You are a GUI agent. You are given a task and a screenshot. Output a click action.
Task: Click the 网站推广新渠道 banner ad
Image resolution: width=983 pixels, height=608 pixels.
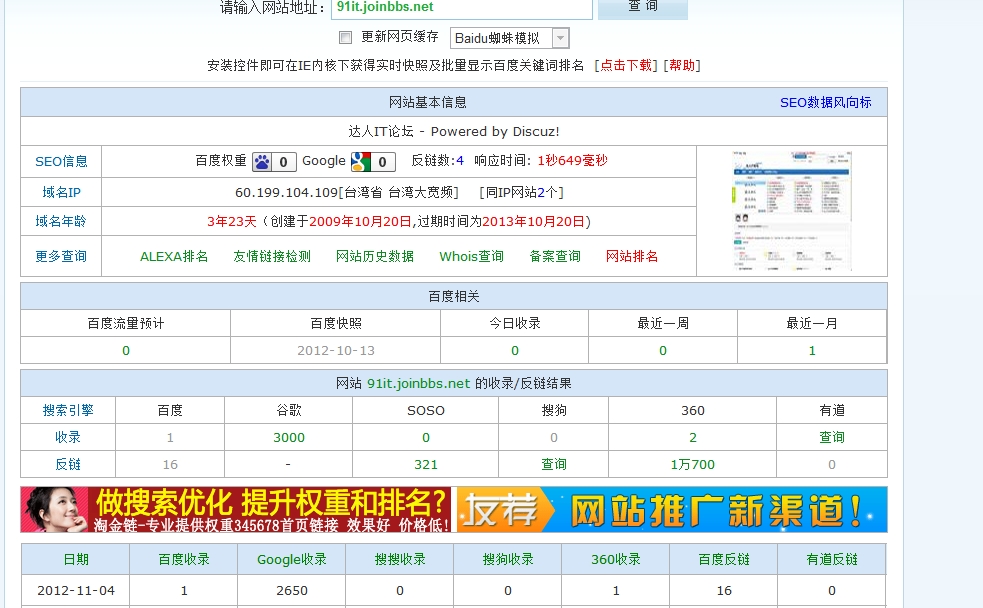[x=670, y=510]
